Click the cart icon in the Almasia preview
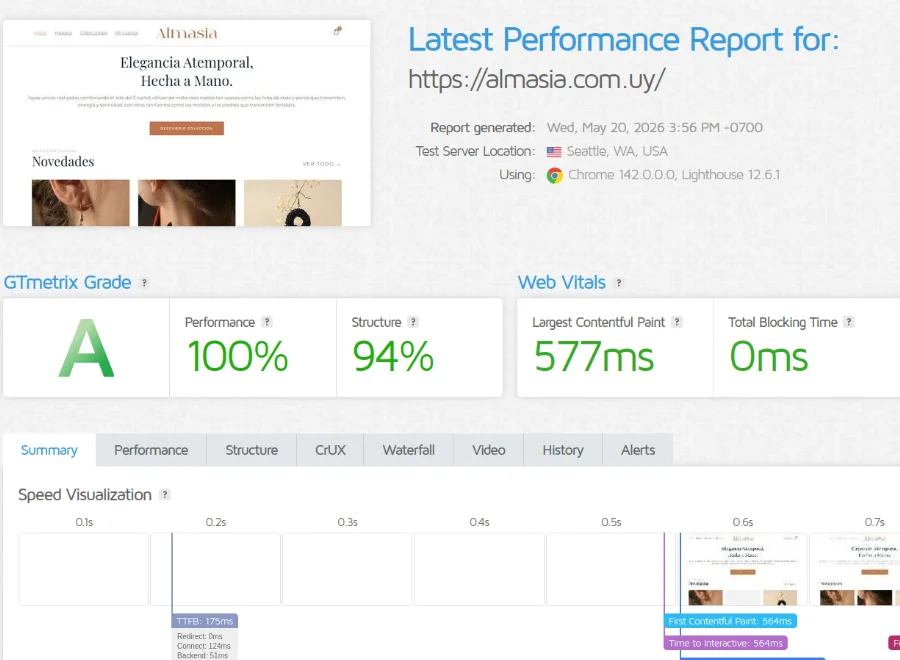This screenshot has width=900, height=660. click(338, 31)
